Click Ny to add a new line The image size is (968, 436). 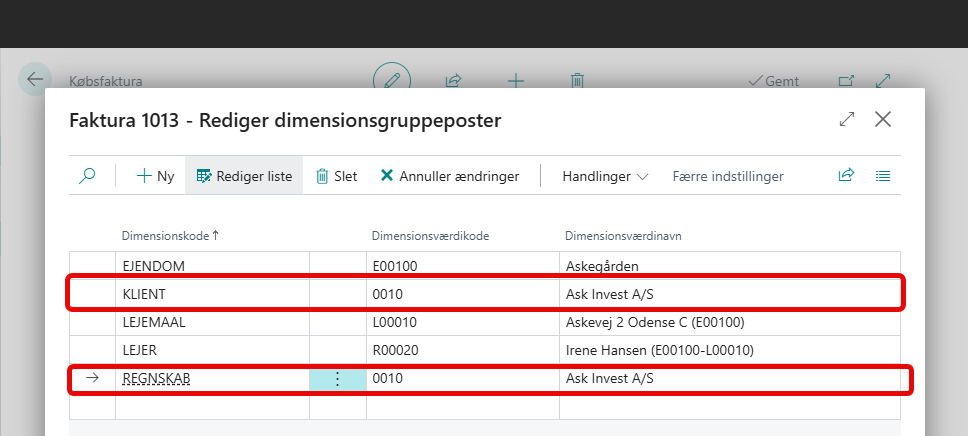[x=155, y=176]
